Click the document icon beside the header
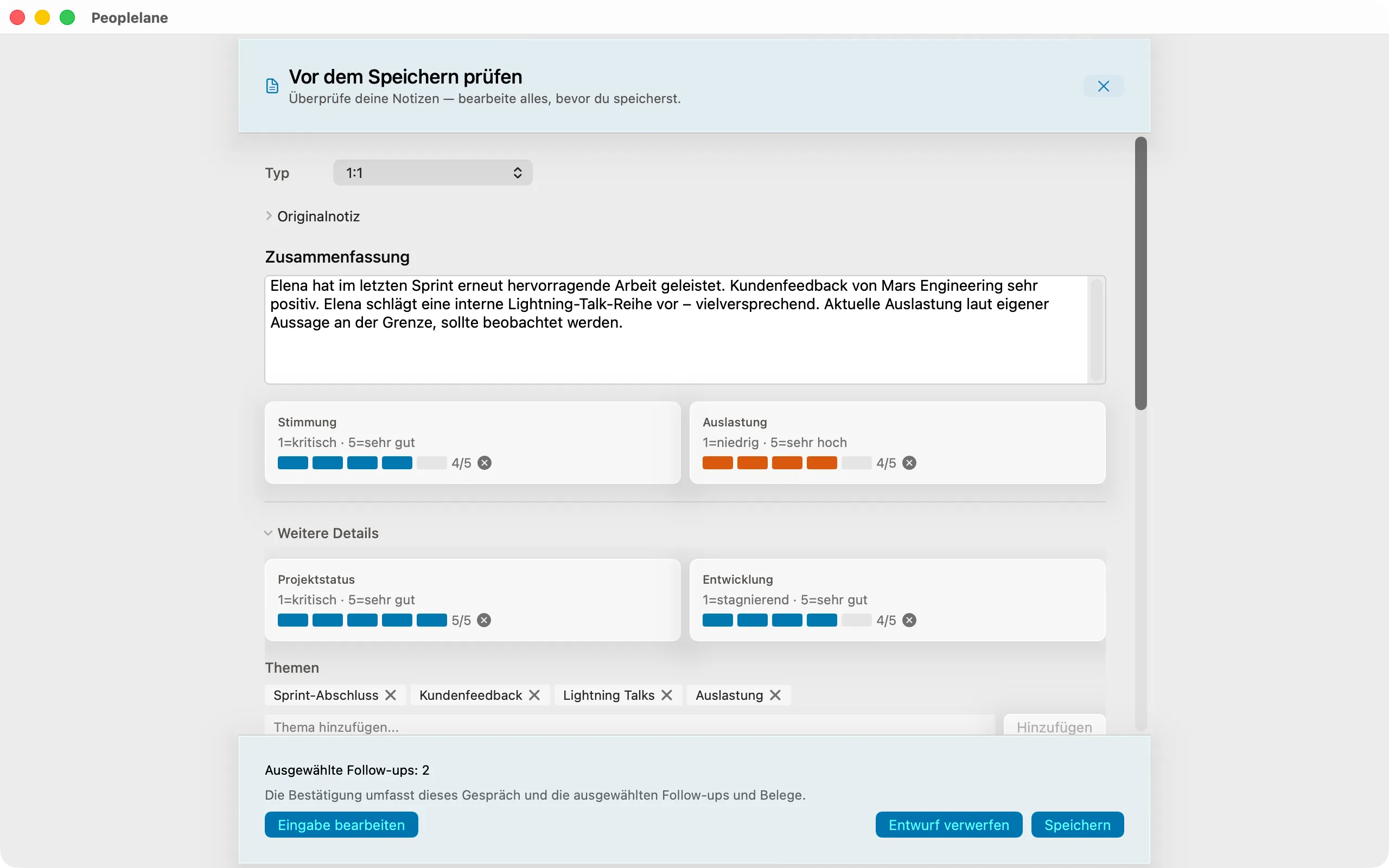This screenshot has height=868, width=1389. pos(272,86)
